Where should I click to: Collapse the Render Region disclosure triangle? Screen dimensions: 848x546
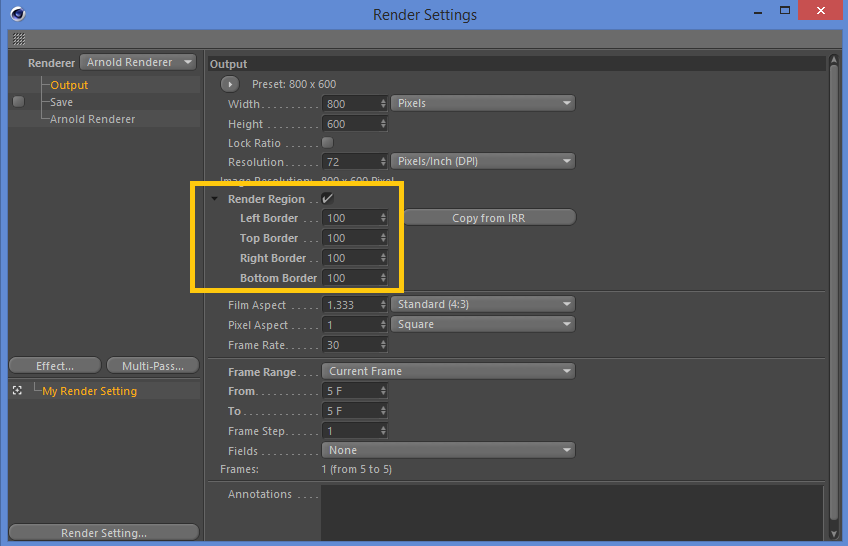[215, 199]
